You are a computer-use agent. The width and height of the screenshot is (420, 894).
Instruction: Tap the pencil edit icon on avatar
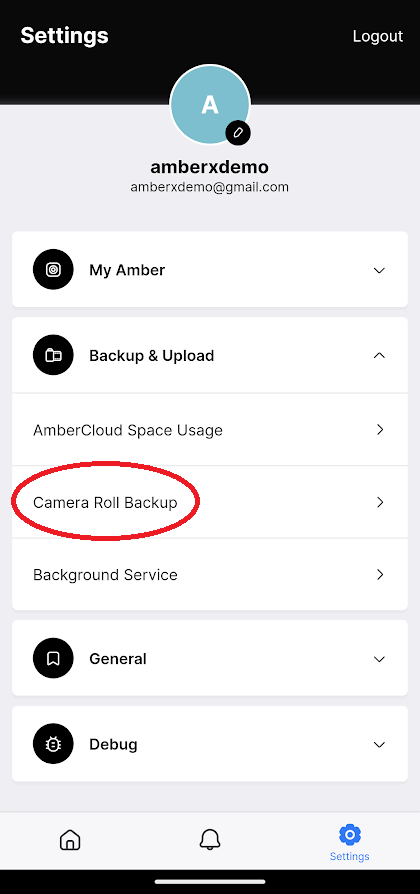point(238,133)
